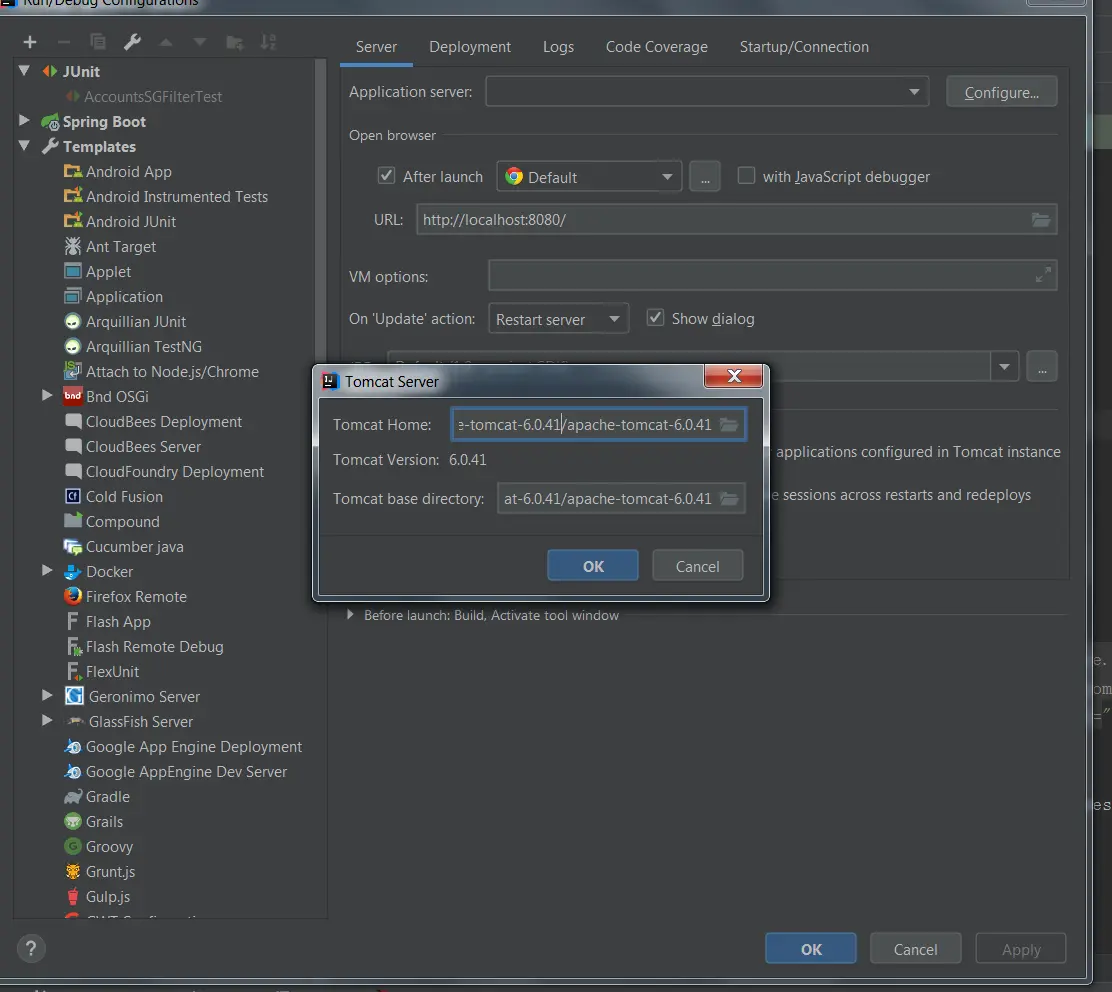1112x992 pixels.
Task: Select Android Instrumented Tests template
Action: click(x=166, y=196)
